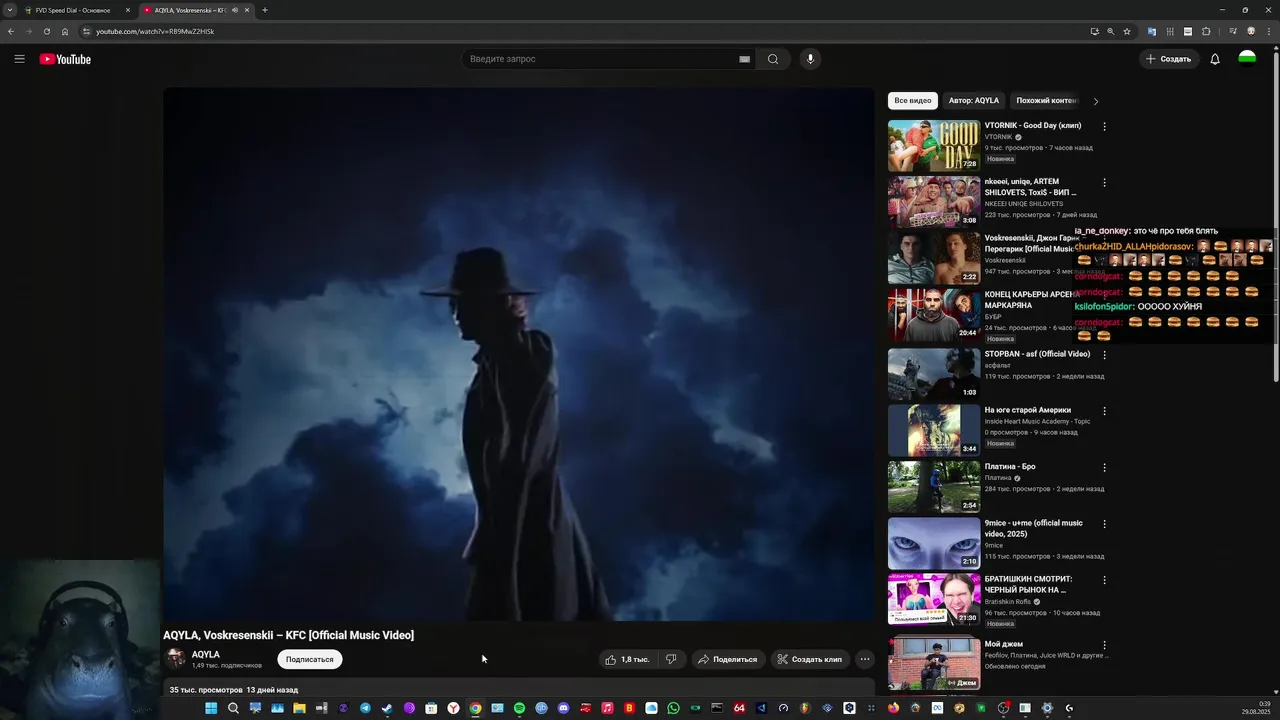1280x720 pixels.
Task: Click the Создать клип button
Action: (x=810, y=659)
